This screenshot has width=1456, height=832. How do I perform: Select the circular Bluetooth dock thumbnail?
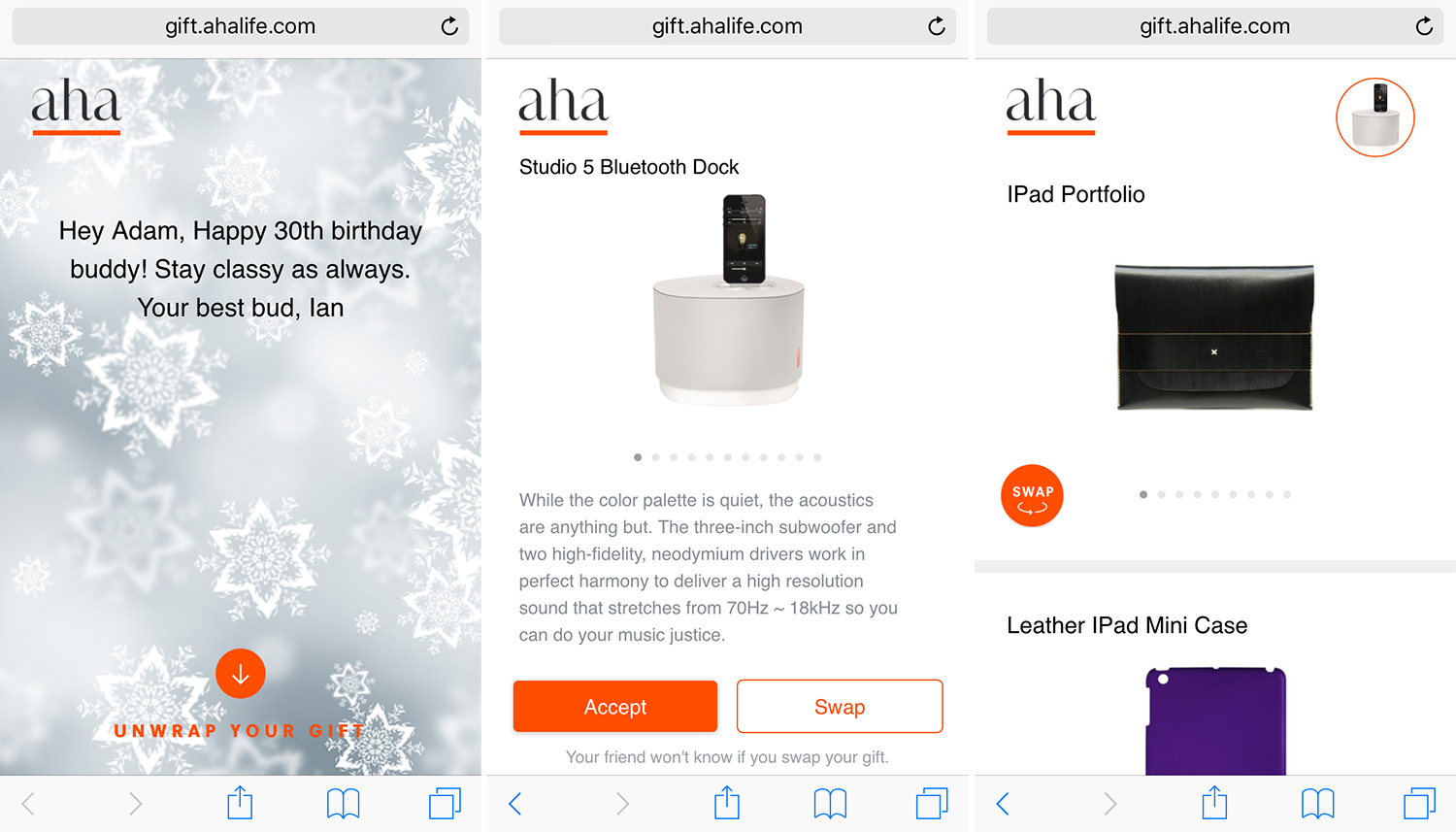click(1375, 117)
